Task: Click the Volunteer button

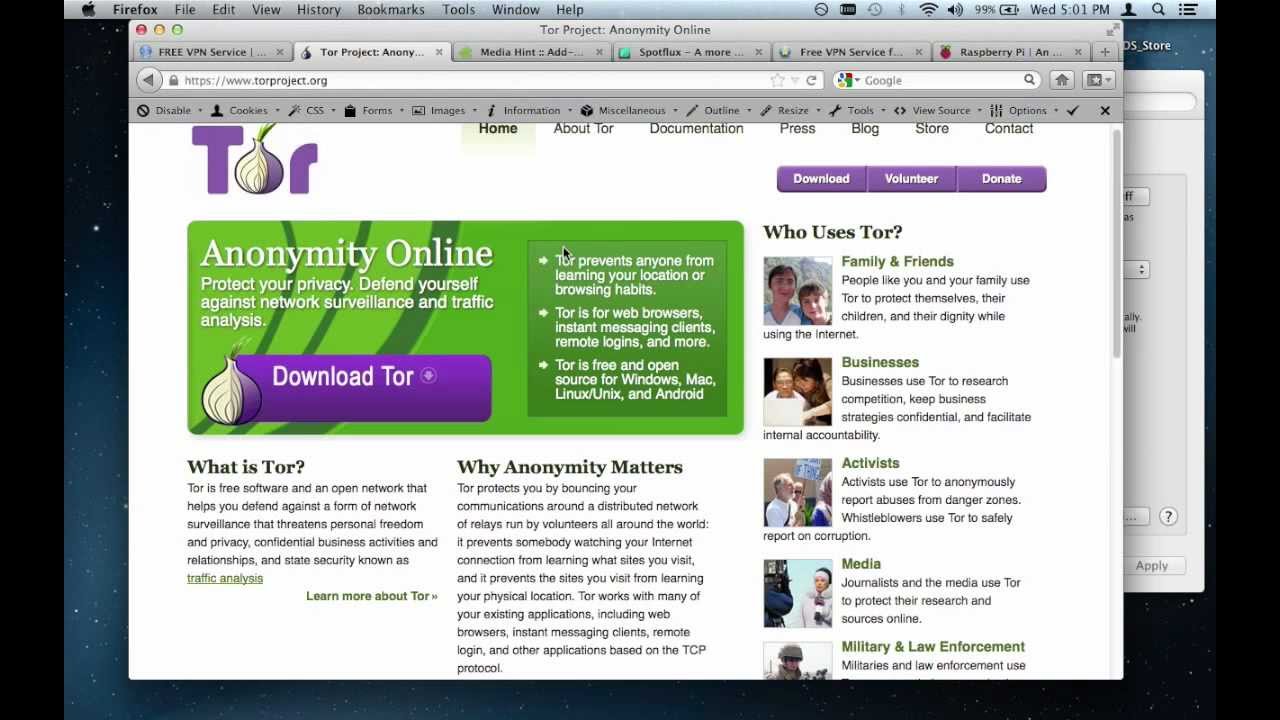Action: [x=911, y=179]
